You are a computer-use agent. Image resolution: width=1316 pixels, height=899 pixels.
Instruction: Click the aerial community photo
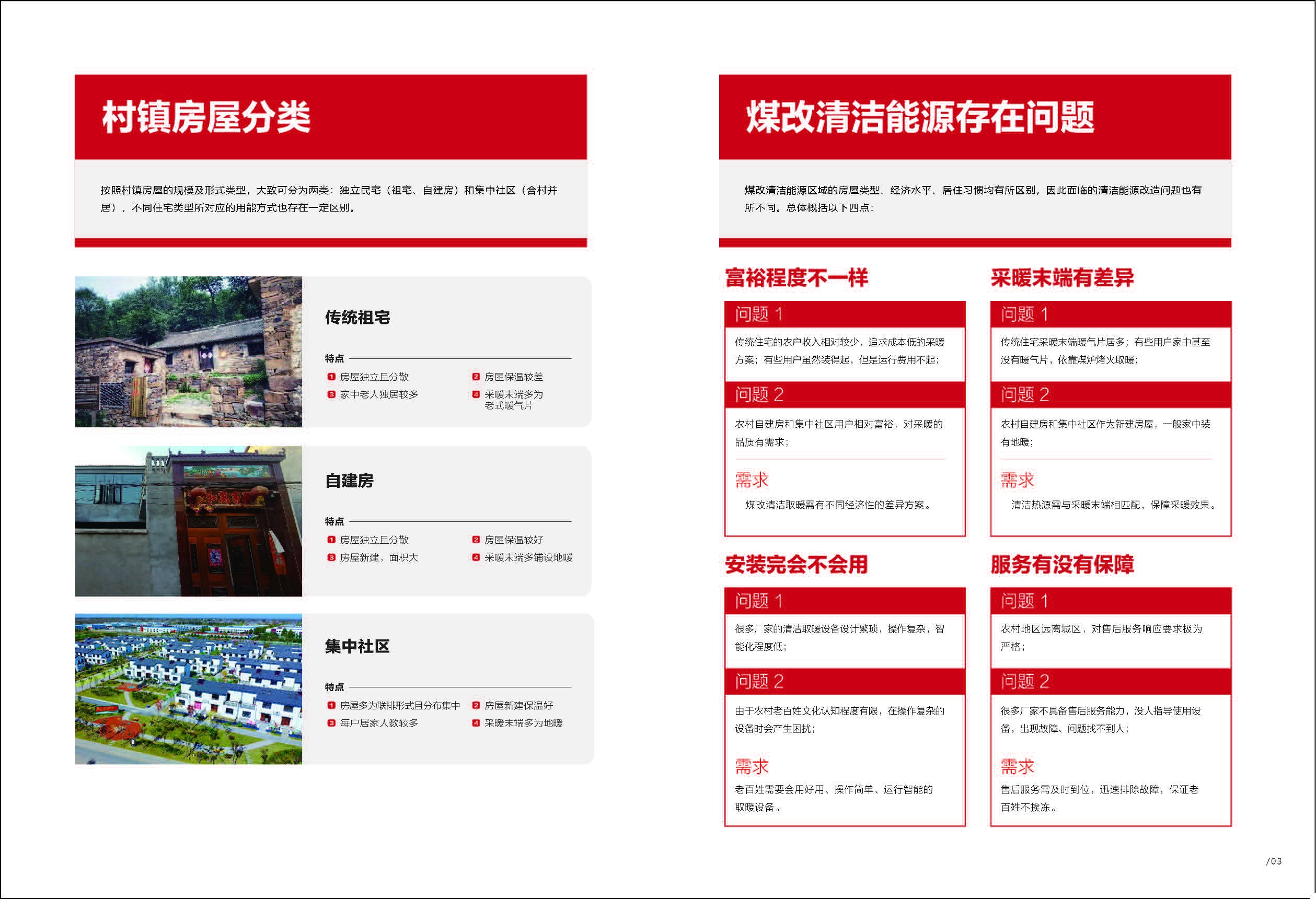coord(188,689)
